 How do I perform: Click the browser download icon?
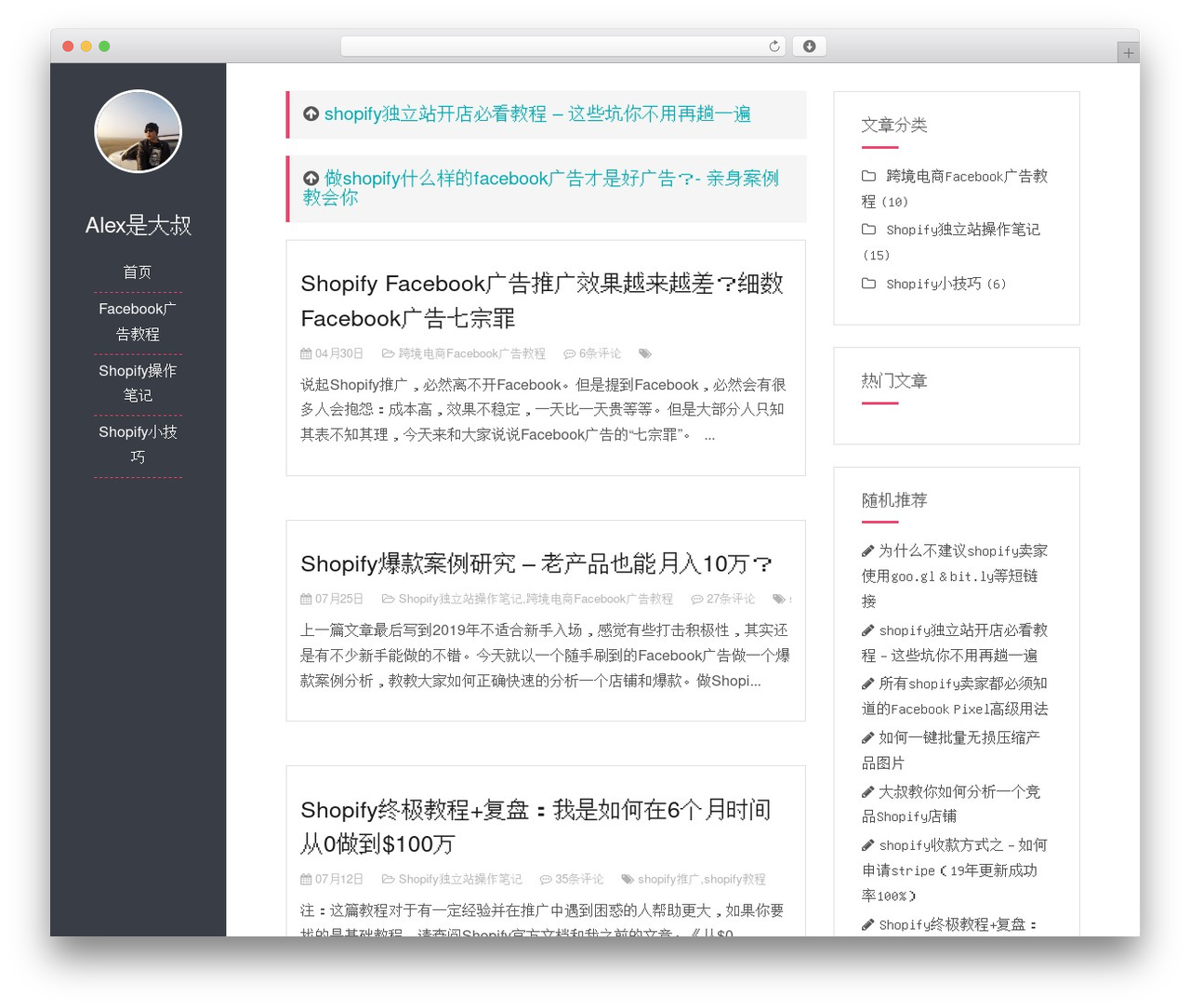809,46
